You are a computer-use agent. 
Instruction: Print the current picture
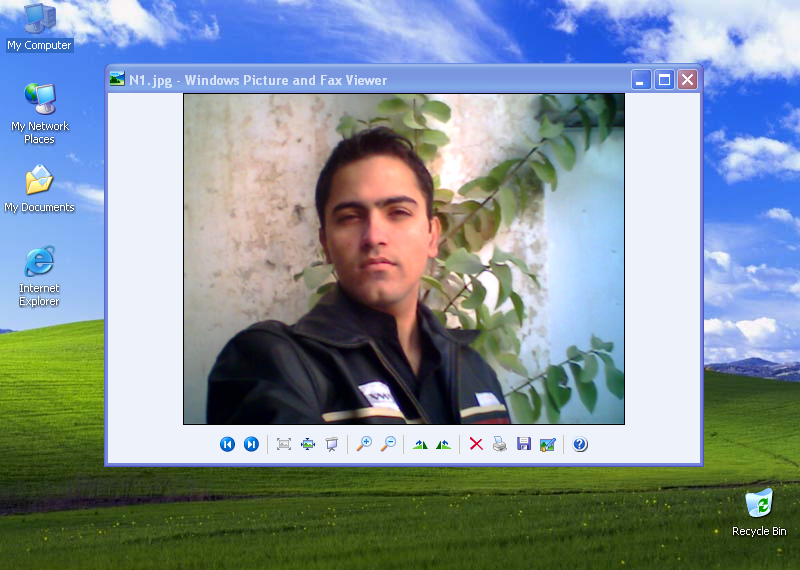coord(500,444)
